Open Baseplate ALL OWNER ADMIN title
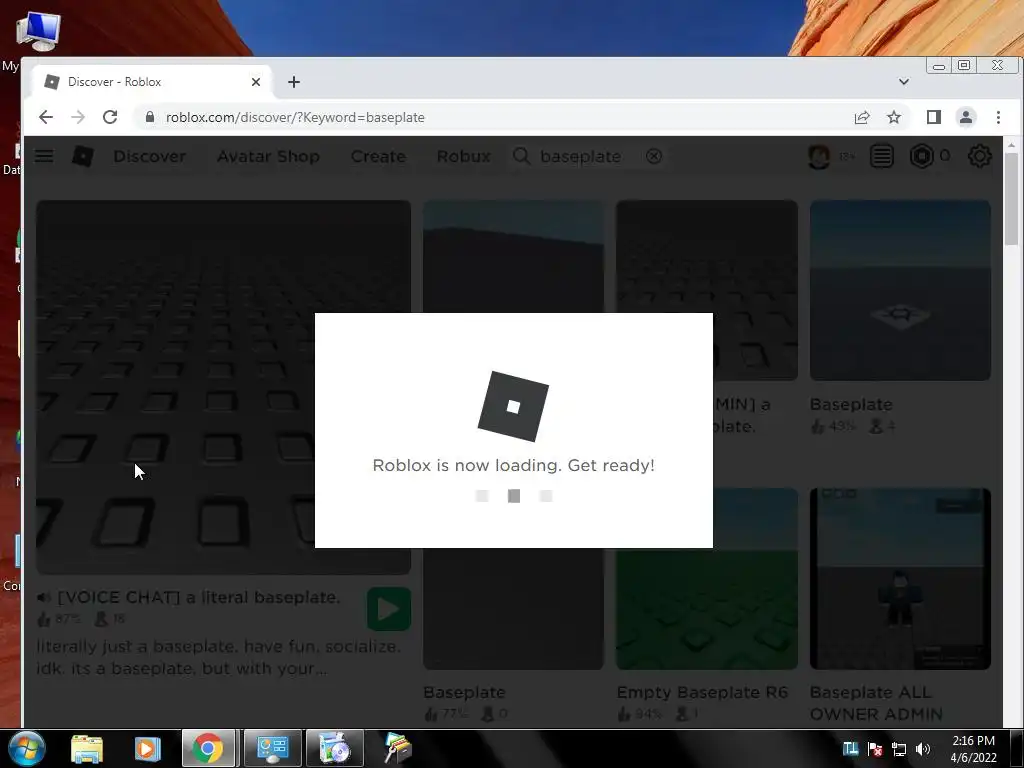1024x768 pixels. coord(876,703)
